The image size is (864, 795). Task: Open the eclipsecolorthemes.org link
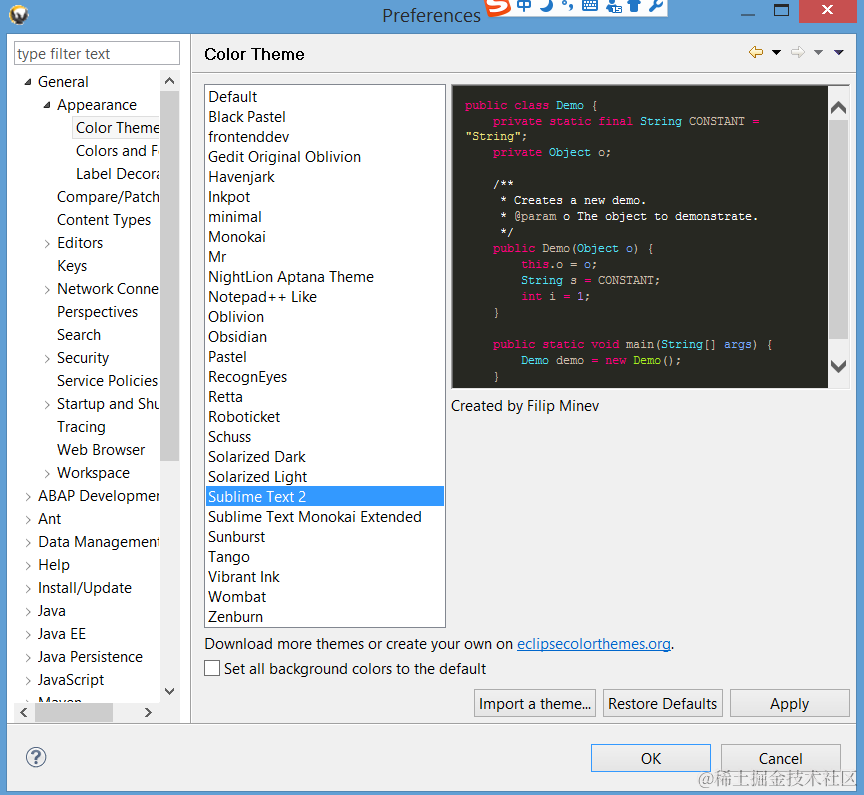(x=593, y=644)
